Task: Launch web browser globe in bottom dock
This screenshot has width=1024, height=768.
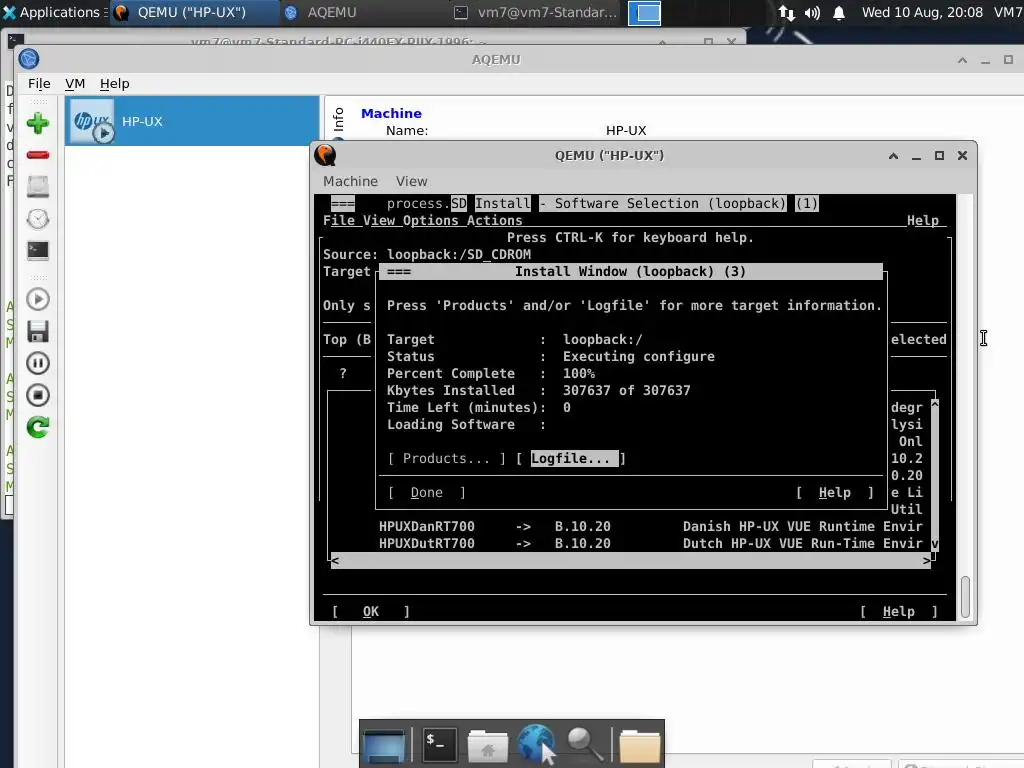Action: pyautogui.click(x=536, y=744)
